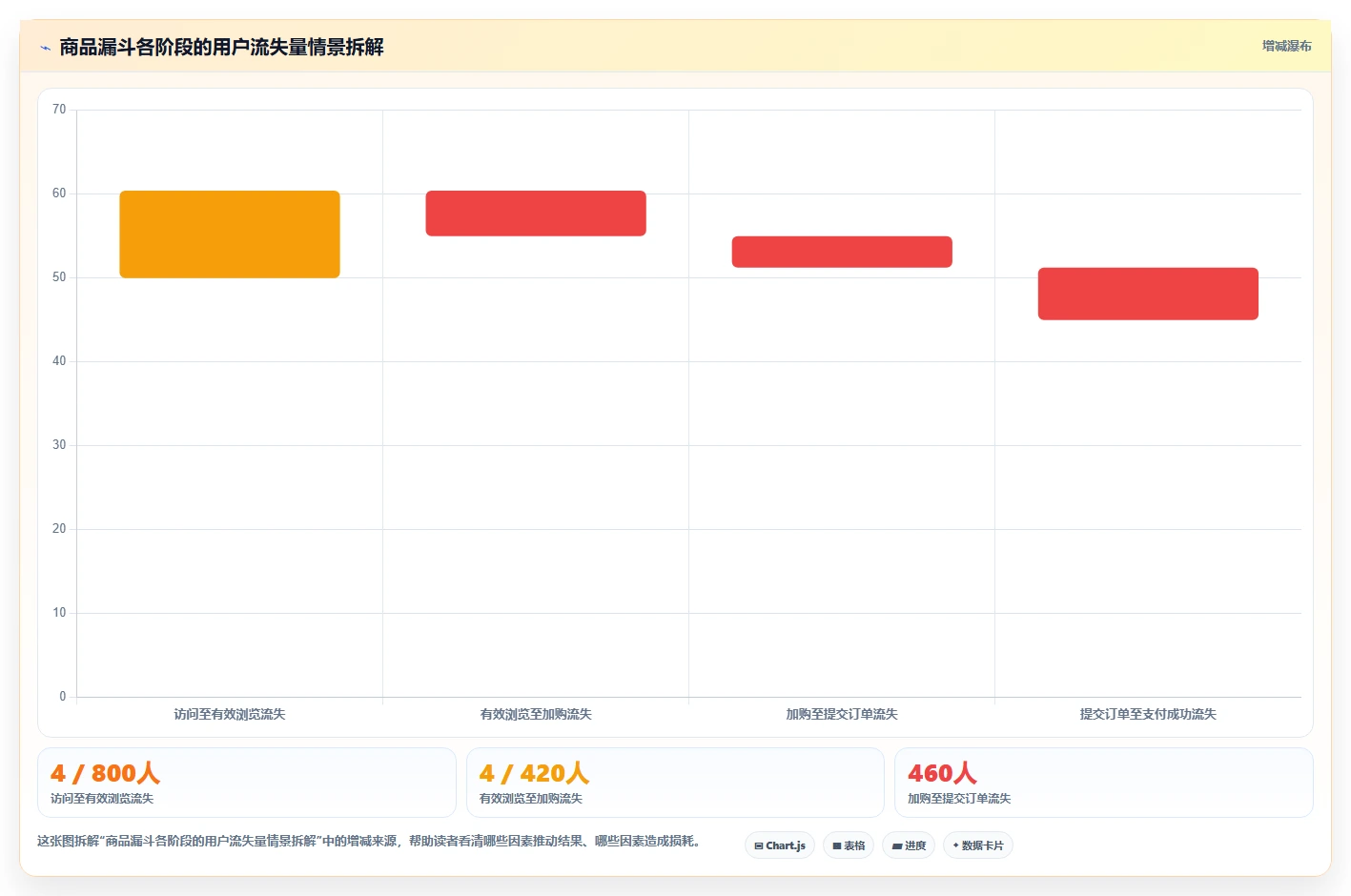Screen dimensions: 1351x896
Task: Click the 进度 tag chip
Action: (909, 845)
